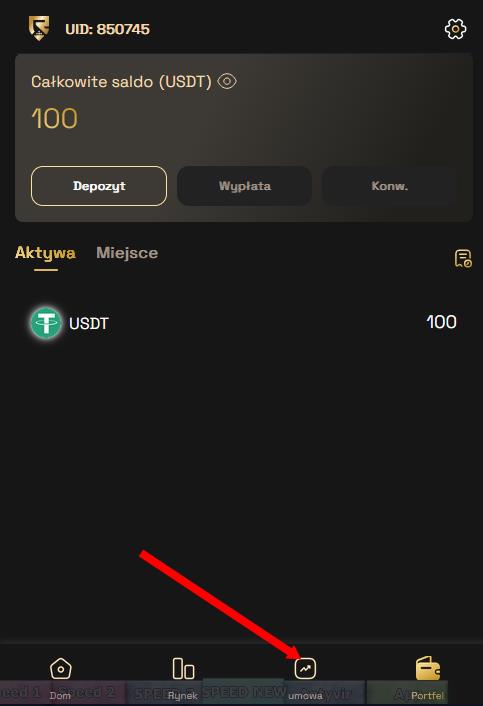
Task: Open Rynek market icon
Action: [183, 668]
